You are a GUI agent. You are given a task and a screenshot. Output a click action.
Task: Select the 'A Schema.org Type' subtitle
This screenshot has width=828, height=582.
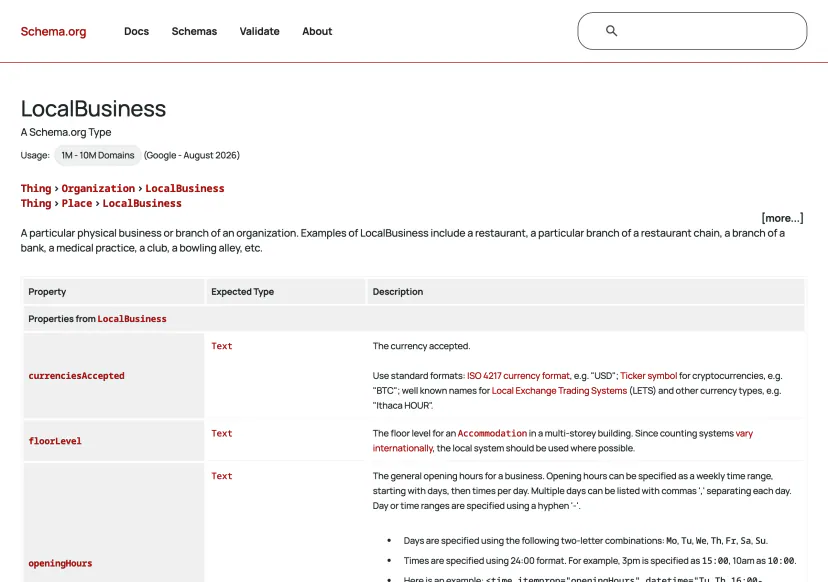coord(66,132)
